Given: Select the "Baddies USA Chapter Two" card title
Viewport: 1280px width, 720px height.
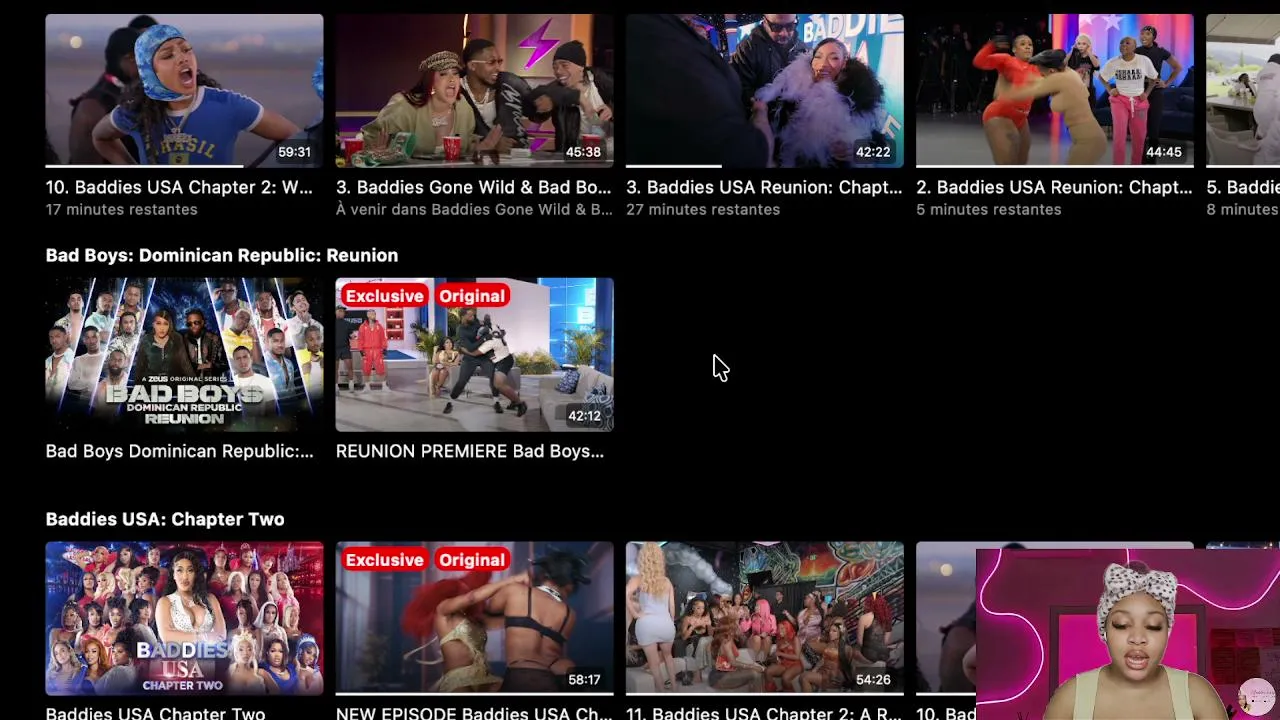Looking at the screenshot, I should (x=155, y=713).
